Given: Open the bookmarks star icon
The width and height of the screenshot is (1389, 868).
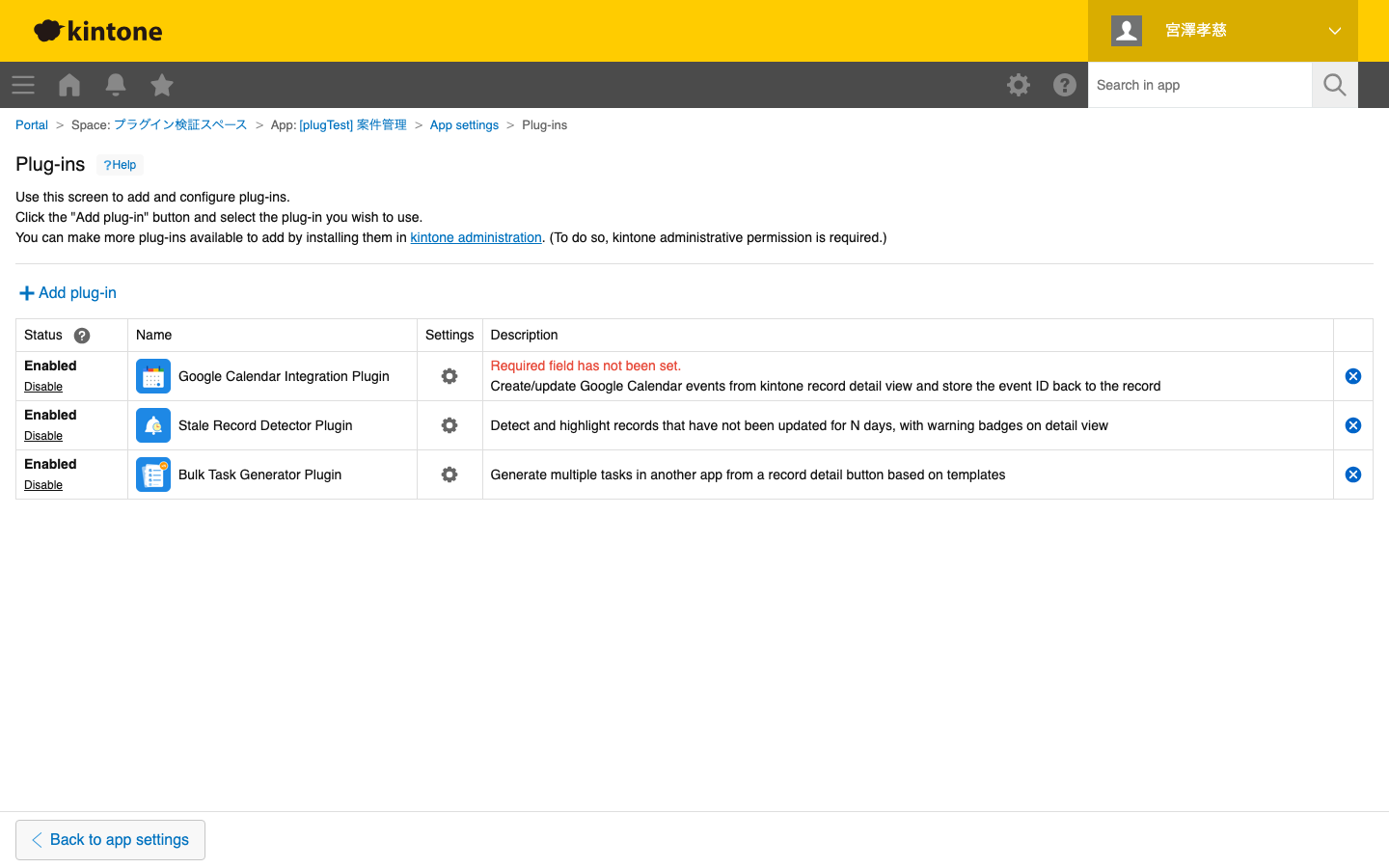Looking at the screenshot, I should coord(162,85).
